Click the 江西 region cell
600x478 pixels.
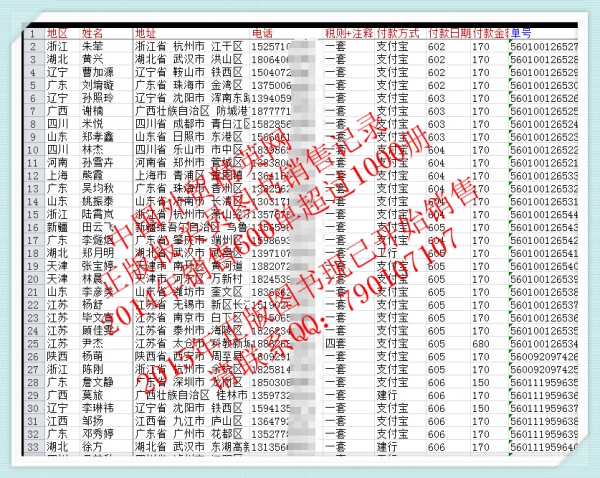57,420
